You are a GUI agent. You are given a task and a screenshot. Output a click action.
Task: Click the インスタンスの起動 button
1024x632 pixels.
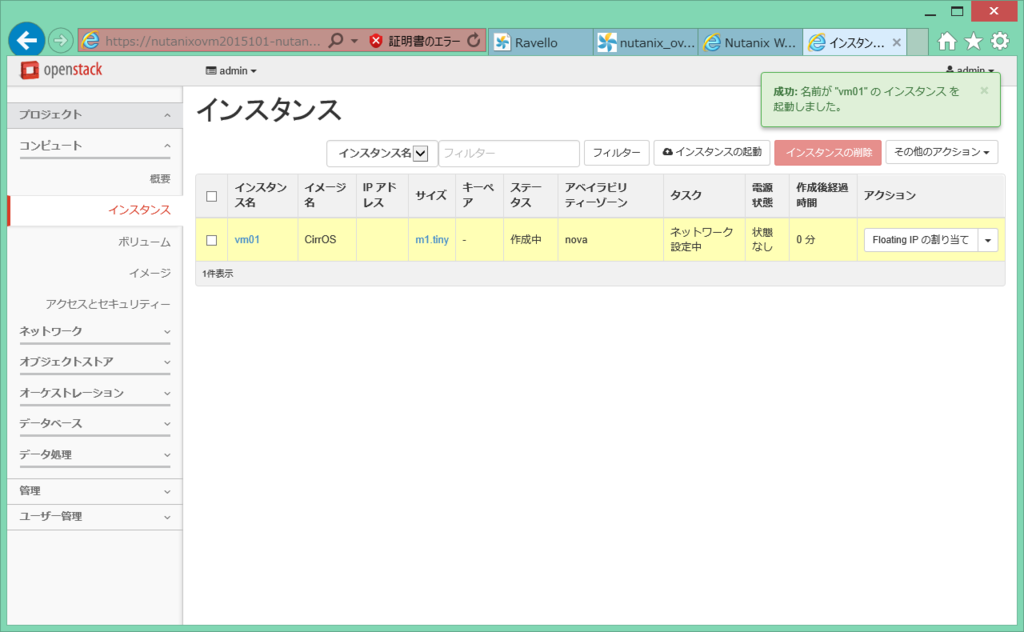[x=712, y=153]
